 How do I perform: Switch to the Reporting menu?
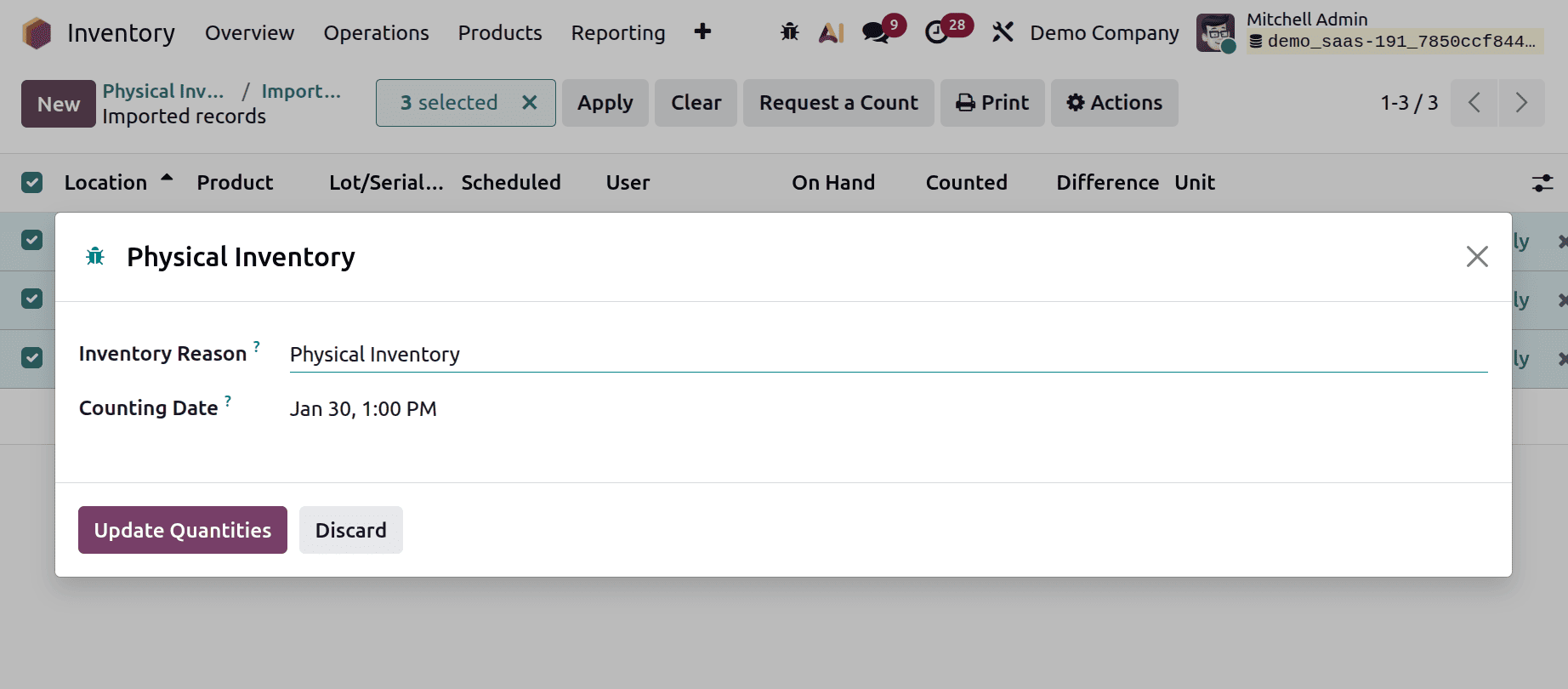[x=617, y=33]
